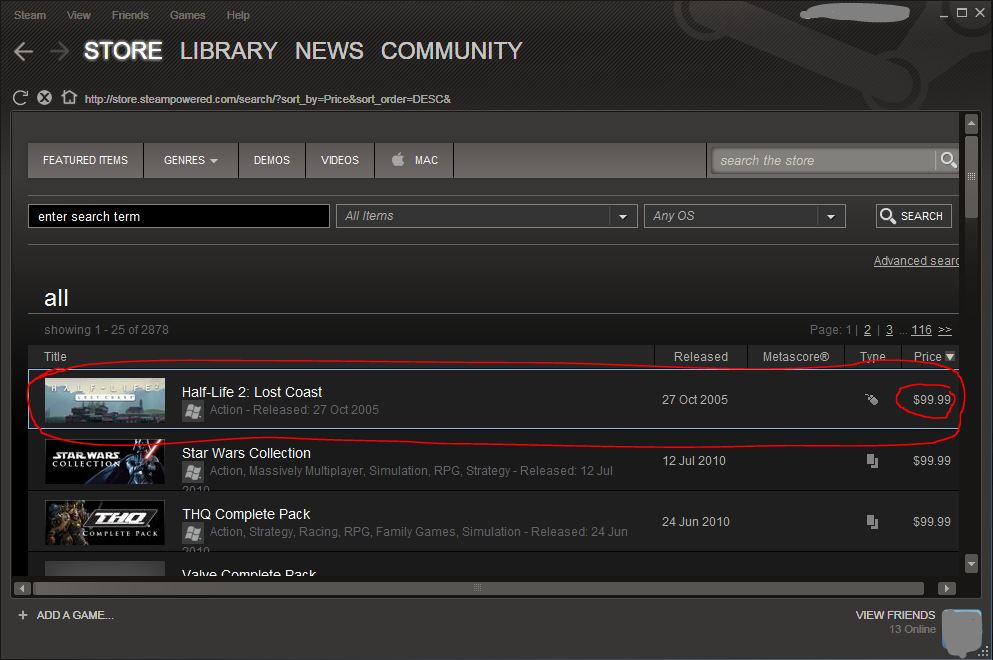Select the MAC tab with the Apple logo
Viewport: 993px width, 660px height.
[x=413, y=159]
